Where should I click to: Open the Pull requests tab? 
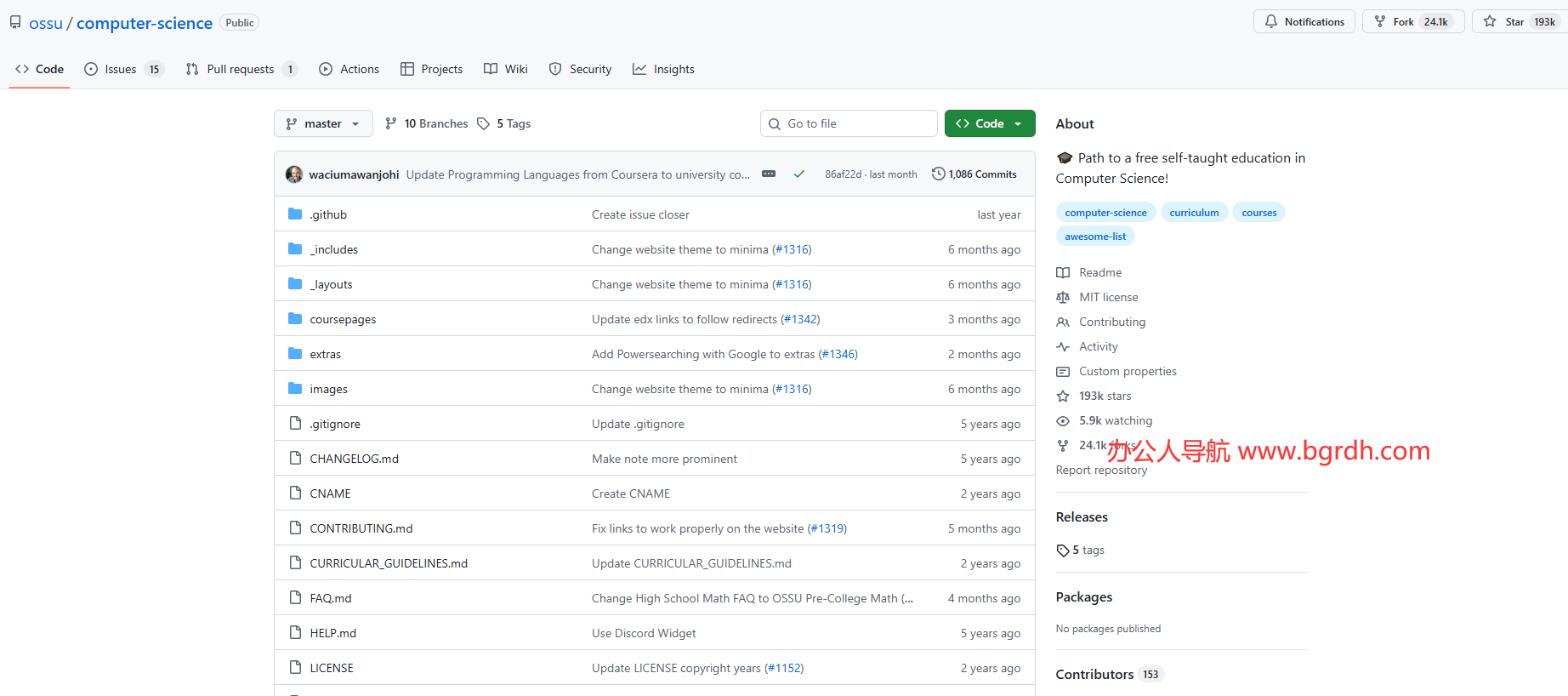(x=240, y=69)
